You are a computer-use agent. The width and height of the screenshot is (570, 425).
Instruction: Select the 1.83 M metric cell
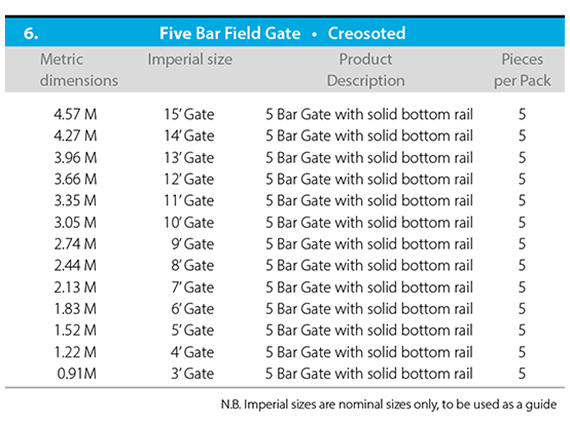click(76, 309)
